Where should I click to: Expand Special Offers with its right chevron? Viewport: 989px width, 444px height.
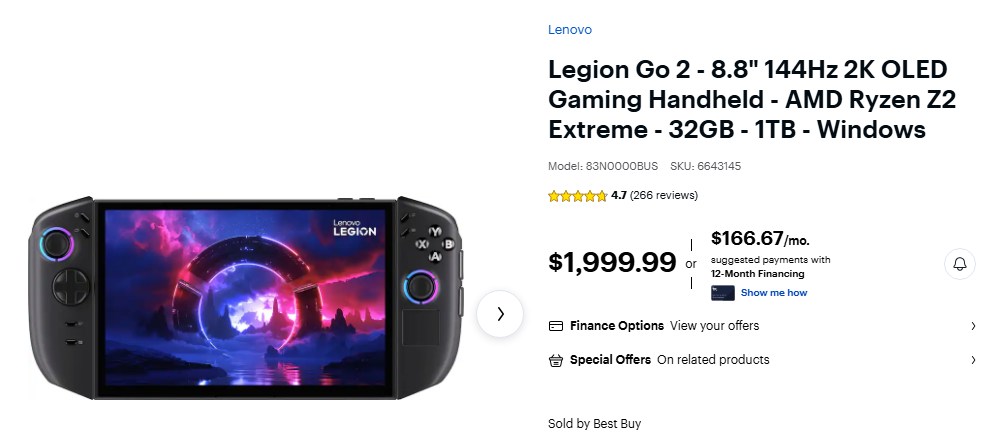pyautogui.click(x=973, y=360)
